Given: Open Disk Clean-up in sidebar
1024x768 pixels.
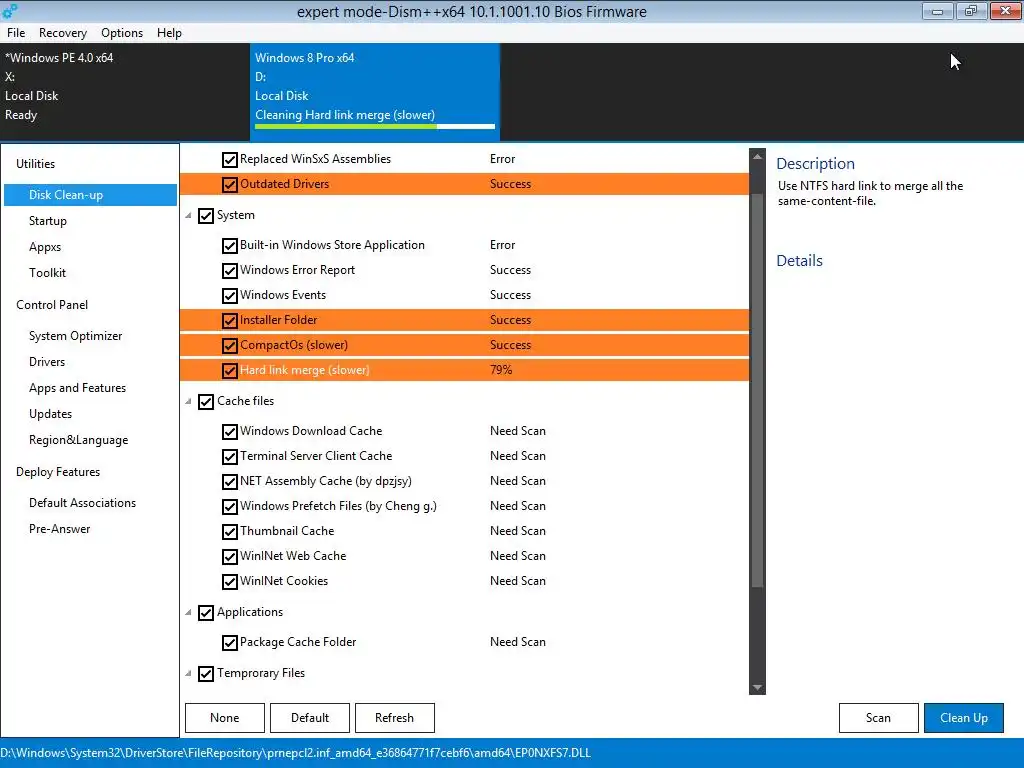Looking at the screenshot, I should [x=90, y=195].
